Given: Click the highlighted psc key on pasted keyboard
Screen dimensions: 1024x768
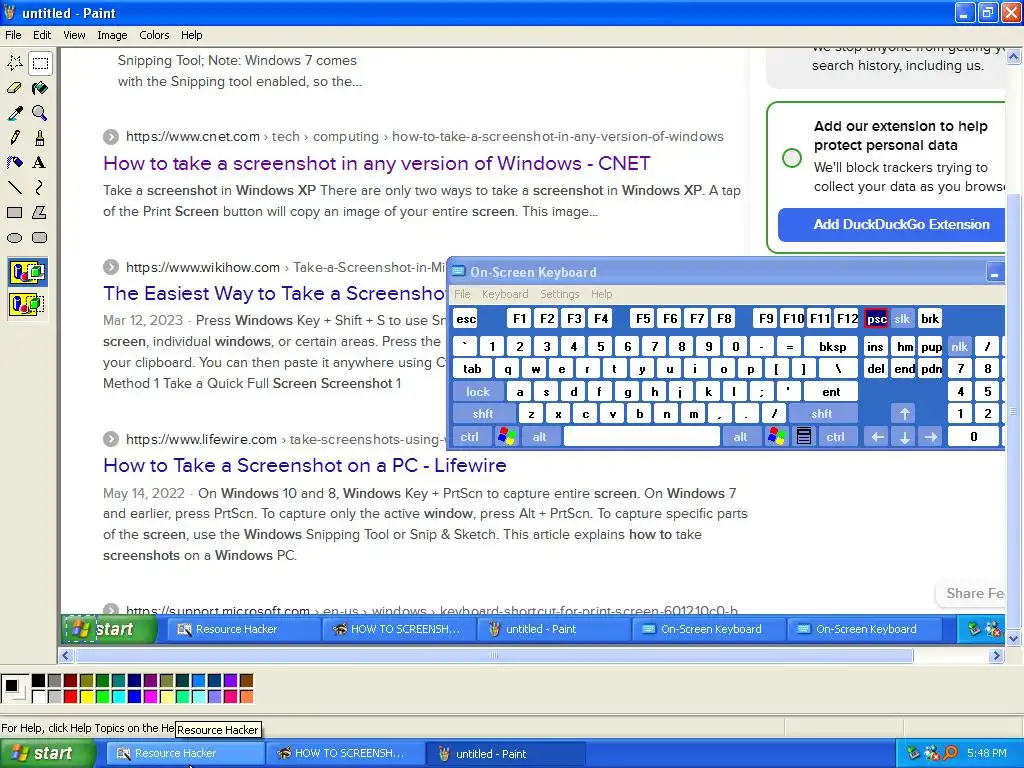Looking at the screenshot, I should 876,319.
